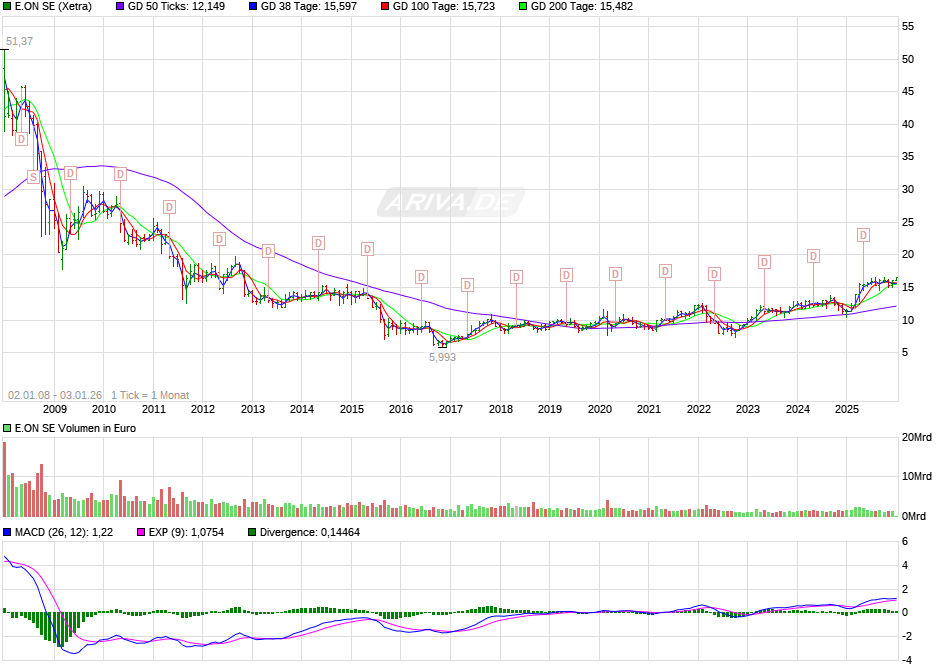Viewport: 940px width, 670px height.
Task: Click the D dividend marker in 2021
Action: pos(665,271)
